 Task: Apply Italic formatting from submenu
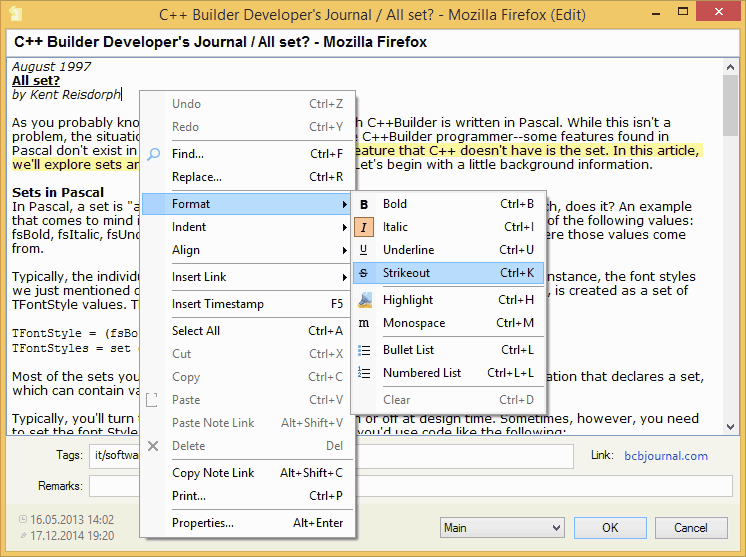pos(449,227)
